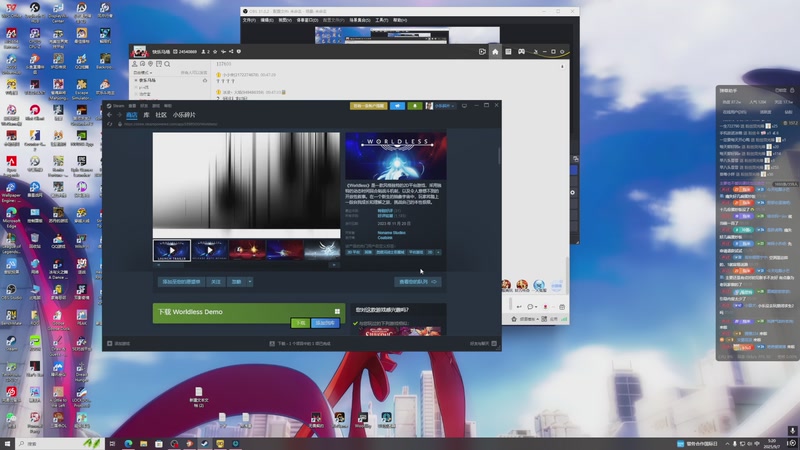This screenshot has width=800, height=450.
Task: Click the 忽略 ignore button
Action: pos(236,282)
